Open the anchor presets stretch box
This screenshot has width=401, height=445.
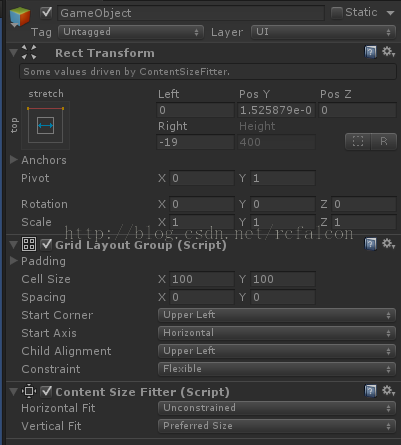[x=45, y=125]
